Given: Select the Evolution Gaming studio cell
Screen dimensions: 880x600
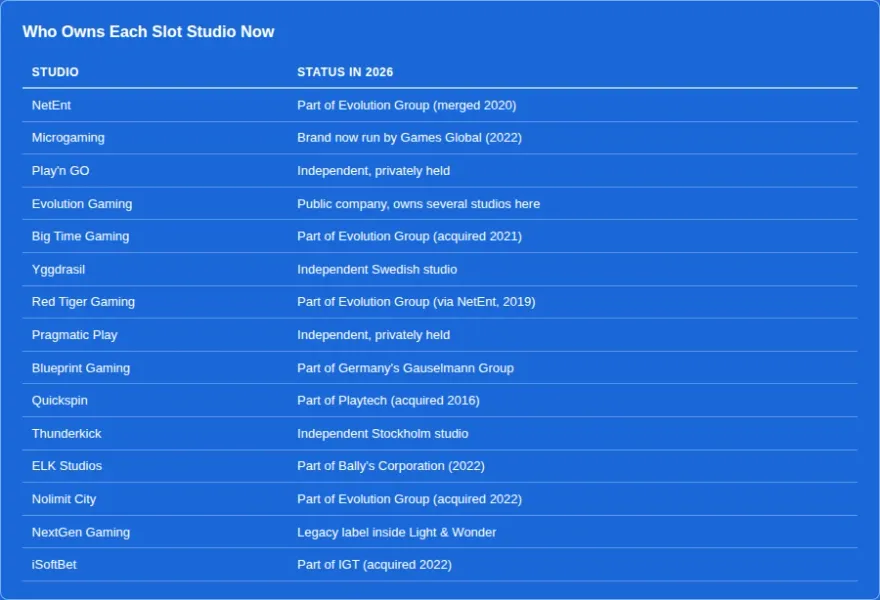Looking at the screenshot, I should click(x=82, y=204).
